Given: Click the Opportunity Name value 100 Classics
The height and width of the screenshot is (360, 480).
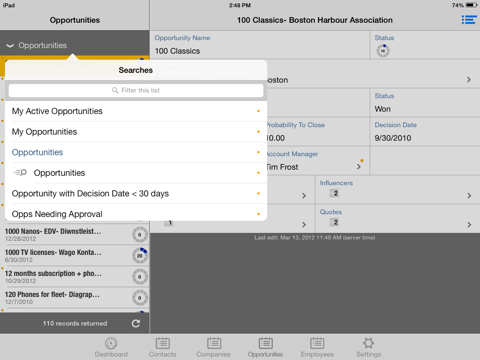Looking at the screenshot, I should point(177,51).
